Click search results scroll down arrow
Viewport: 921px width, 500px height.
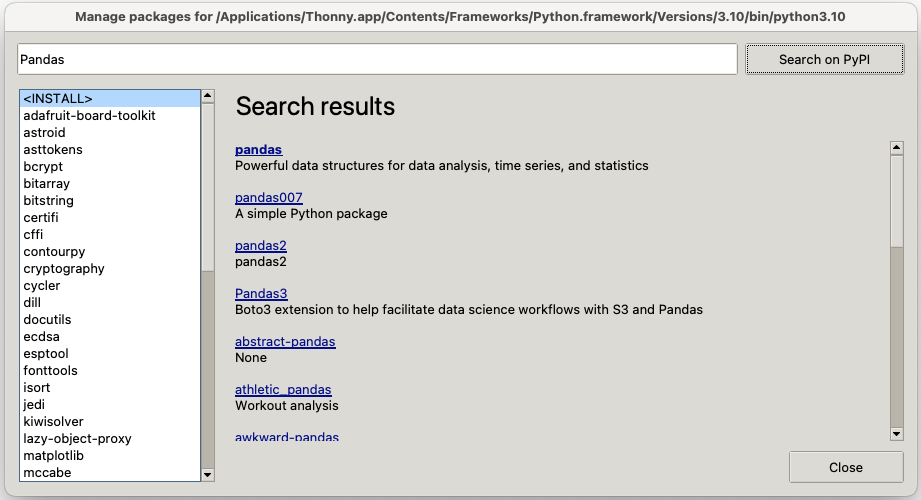(896, 434)
